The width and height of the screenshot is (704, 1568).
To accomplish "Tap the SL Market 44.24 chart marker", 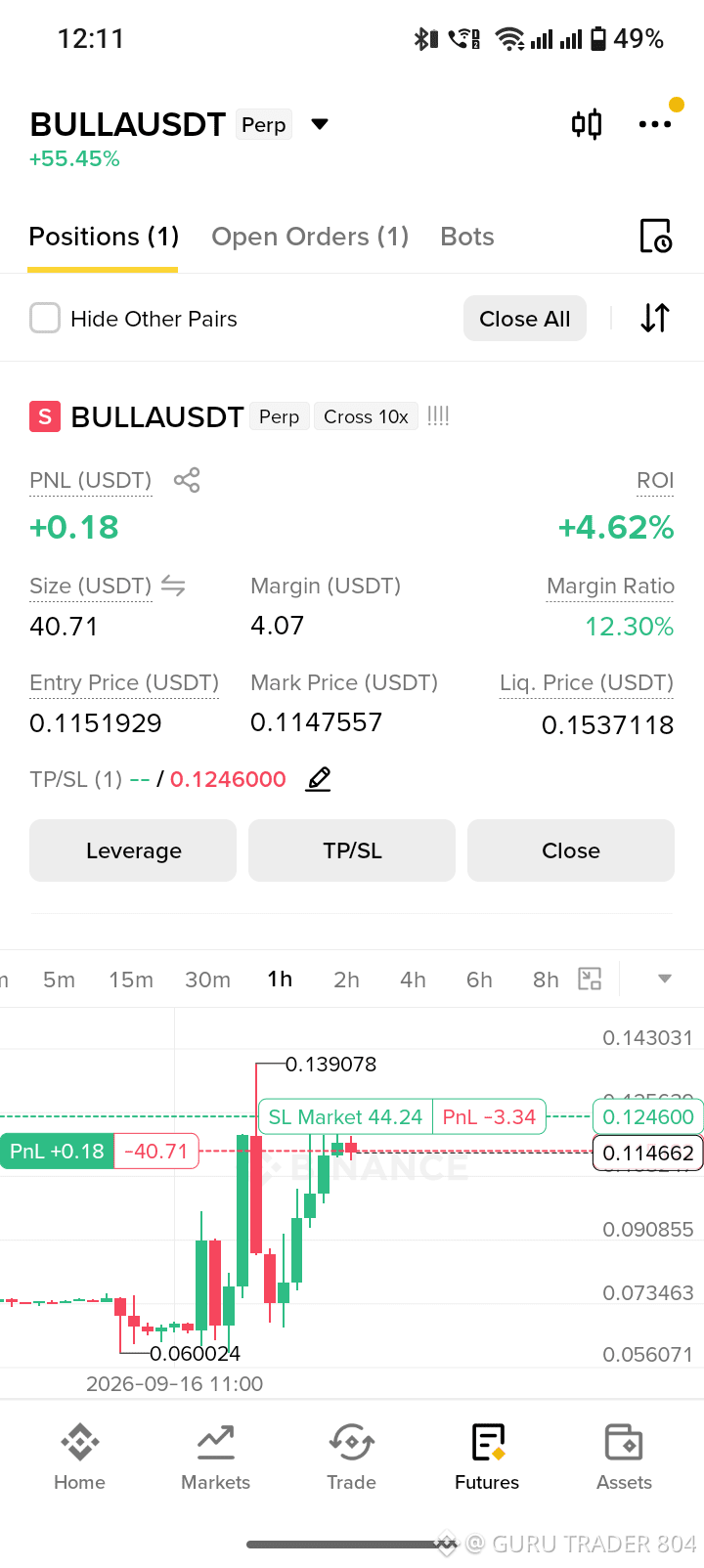I will tap(344, 1116).
